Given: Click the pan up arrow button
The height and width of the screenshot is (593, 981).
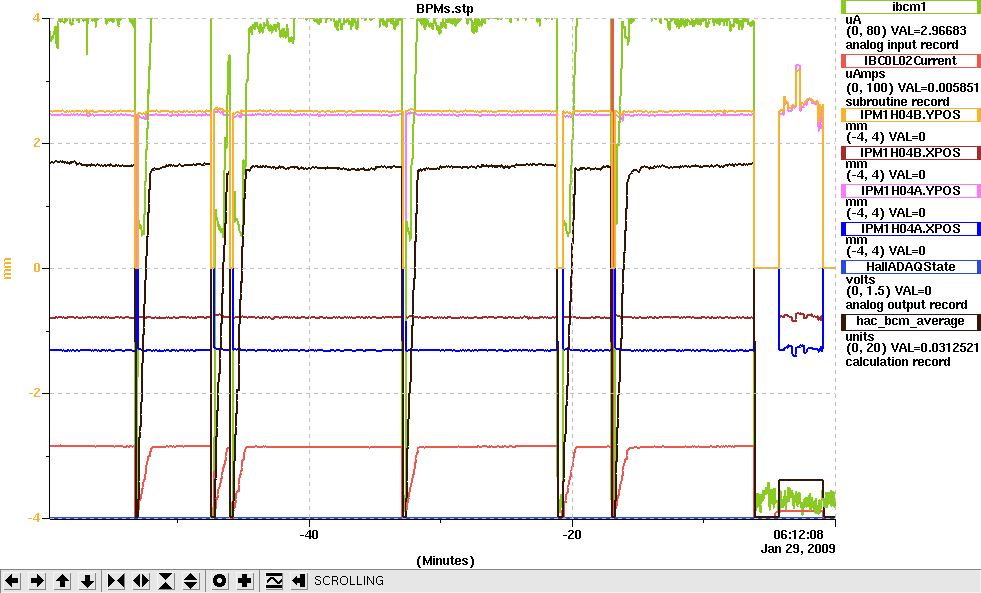Looking at the screenshot, I should (62, 581).
